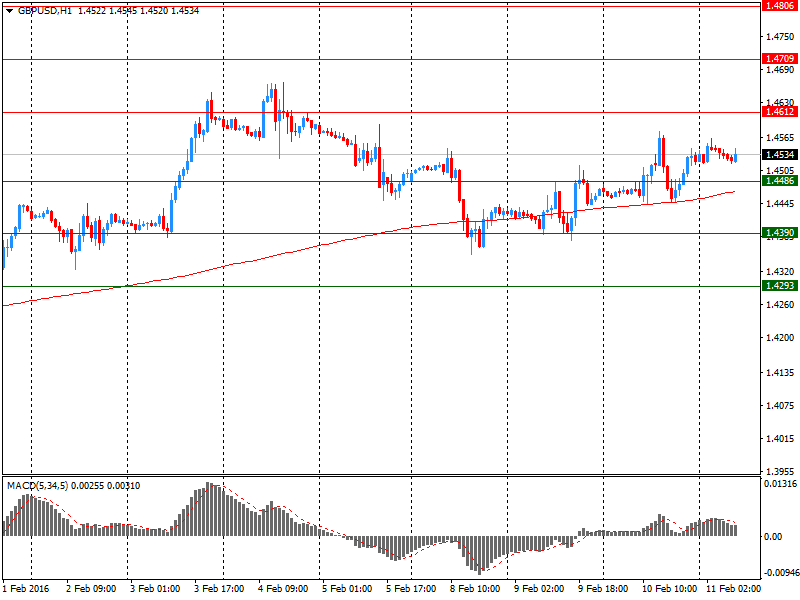Select the red 1.4806 resistance level label

click(780, 6)
